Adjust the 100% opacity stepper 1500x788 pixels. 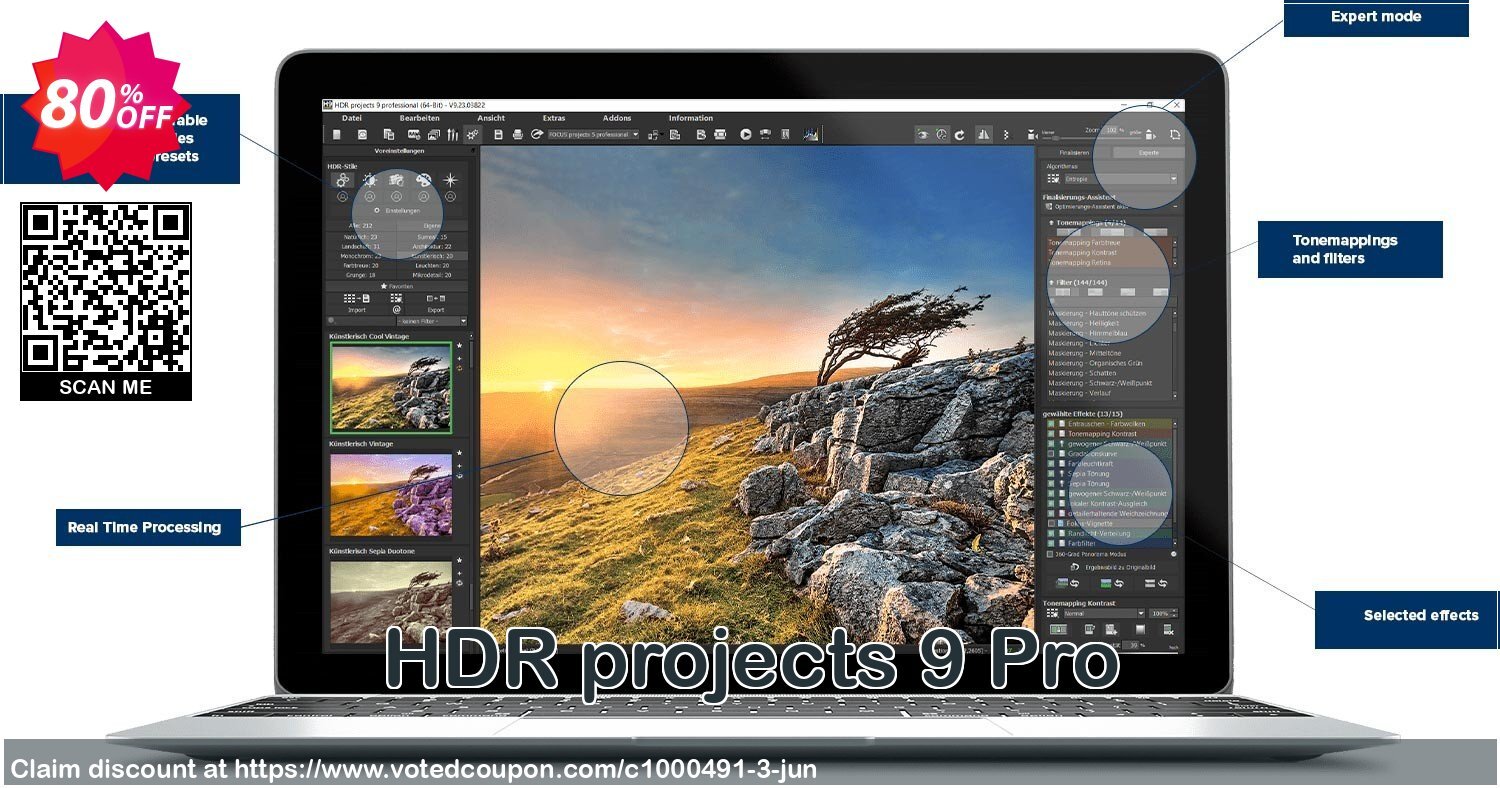[1164, 613]
